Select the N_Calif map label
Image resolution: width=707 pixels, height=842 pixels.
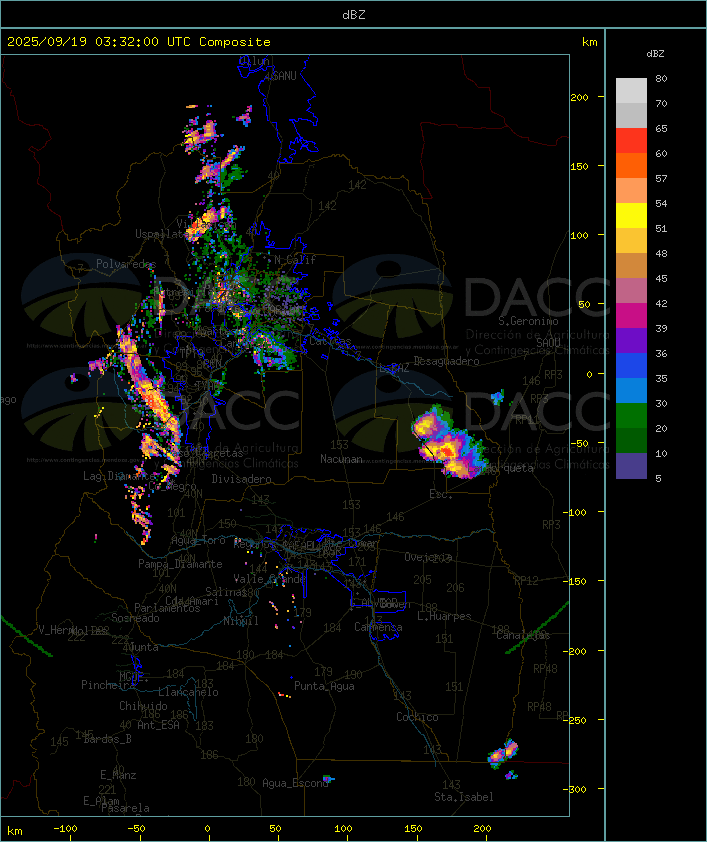click(x=295, y=260)
